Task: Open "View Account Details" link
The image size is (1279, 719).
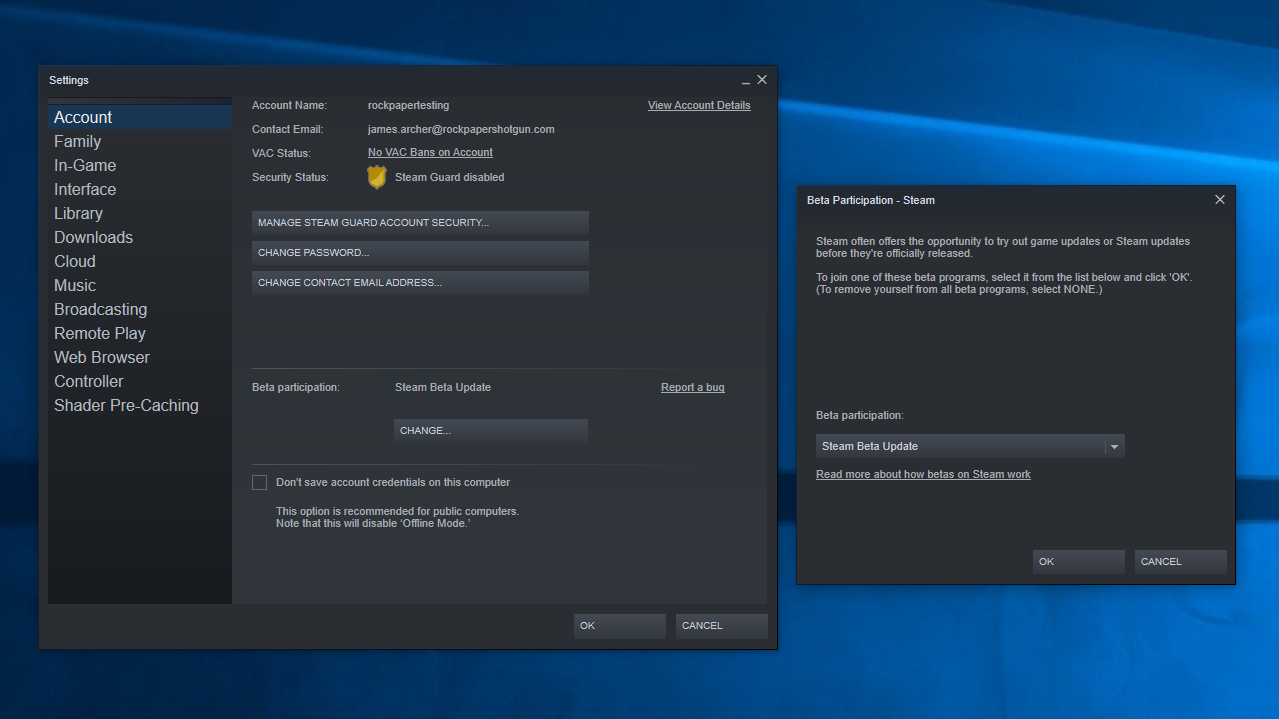Action: click(698, 105)
